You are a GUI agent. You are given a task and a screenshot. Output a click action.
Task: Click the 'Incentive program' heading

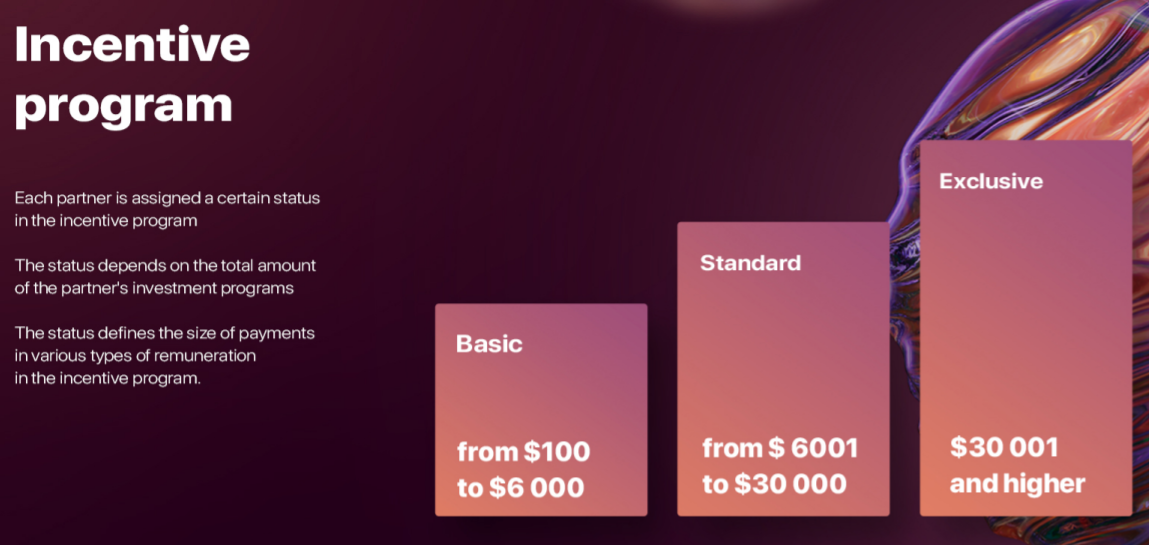(x=132, y=75)
